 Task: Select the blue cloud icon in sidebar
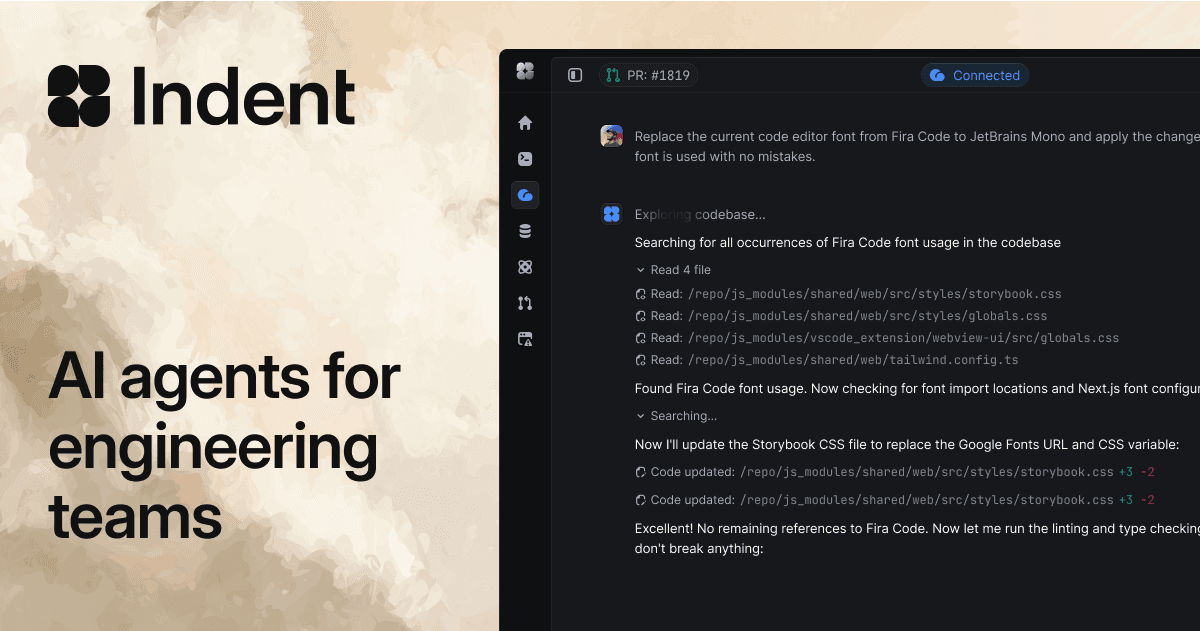click(525, 195)
